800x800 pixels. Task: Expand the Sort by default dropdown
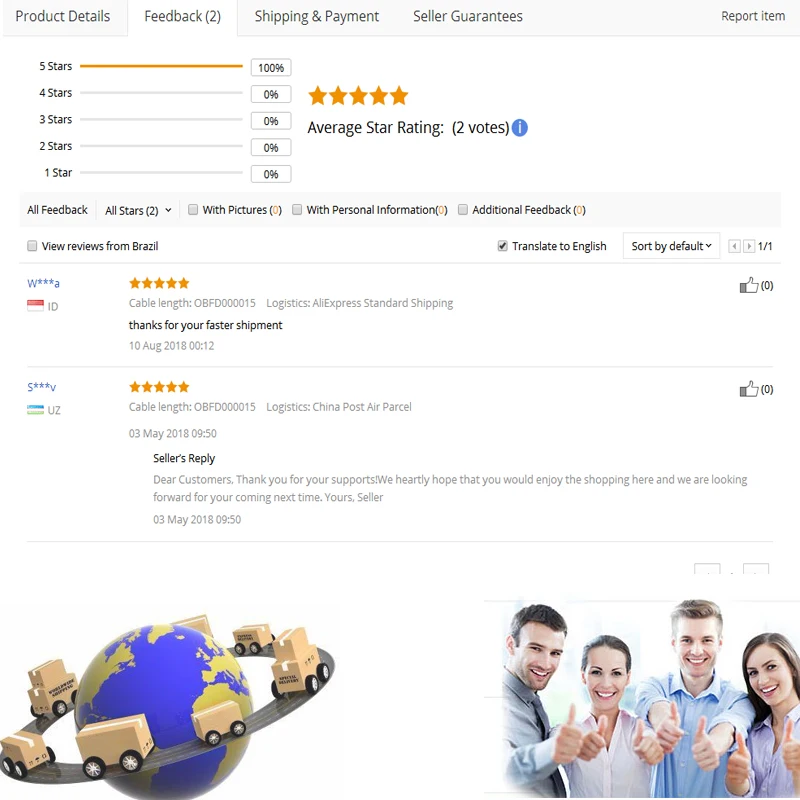pyautogui.click(x=671, y=246)
